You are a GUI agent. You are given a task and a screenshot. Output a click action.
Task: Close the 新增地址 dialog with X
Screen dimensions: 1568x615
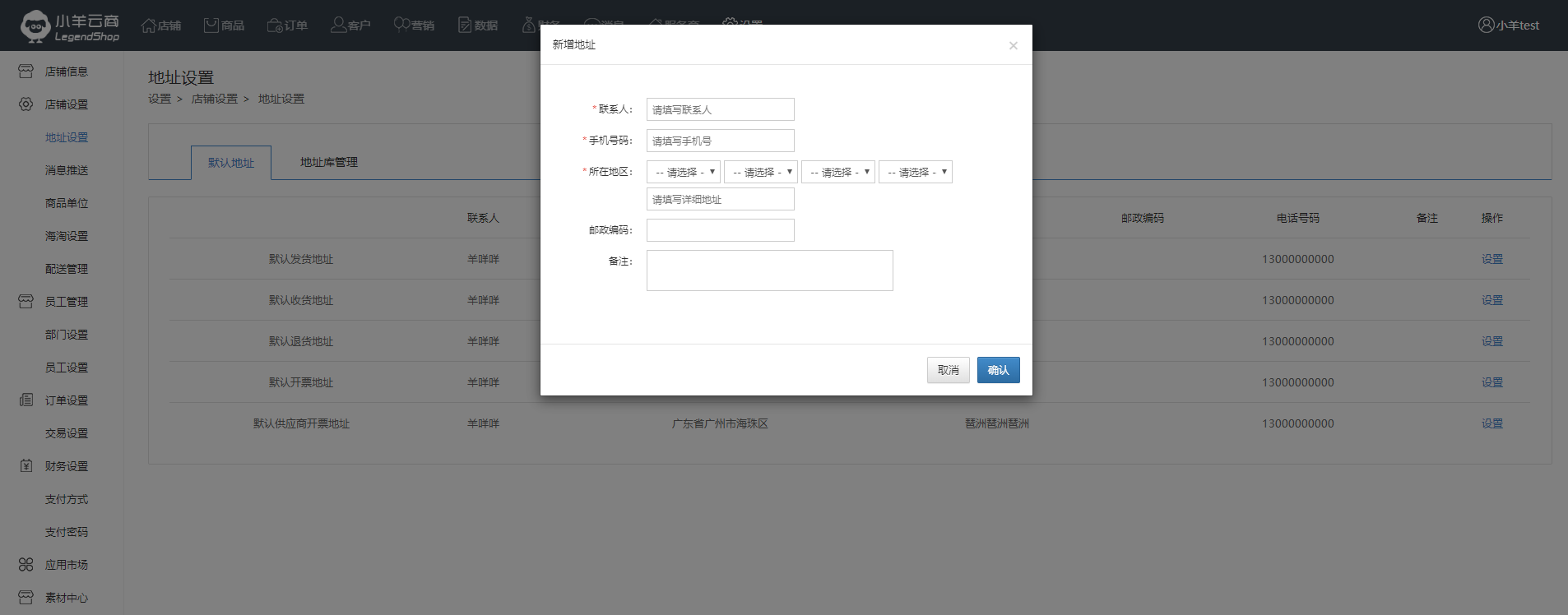click(1013, 46)
